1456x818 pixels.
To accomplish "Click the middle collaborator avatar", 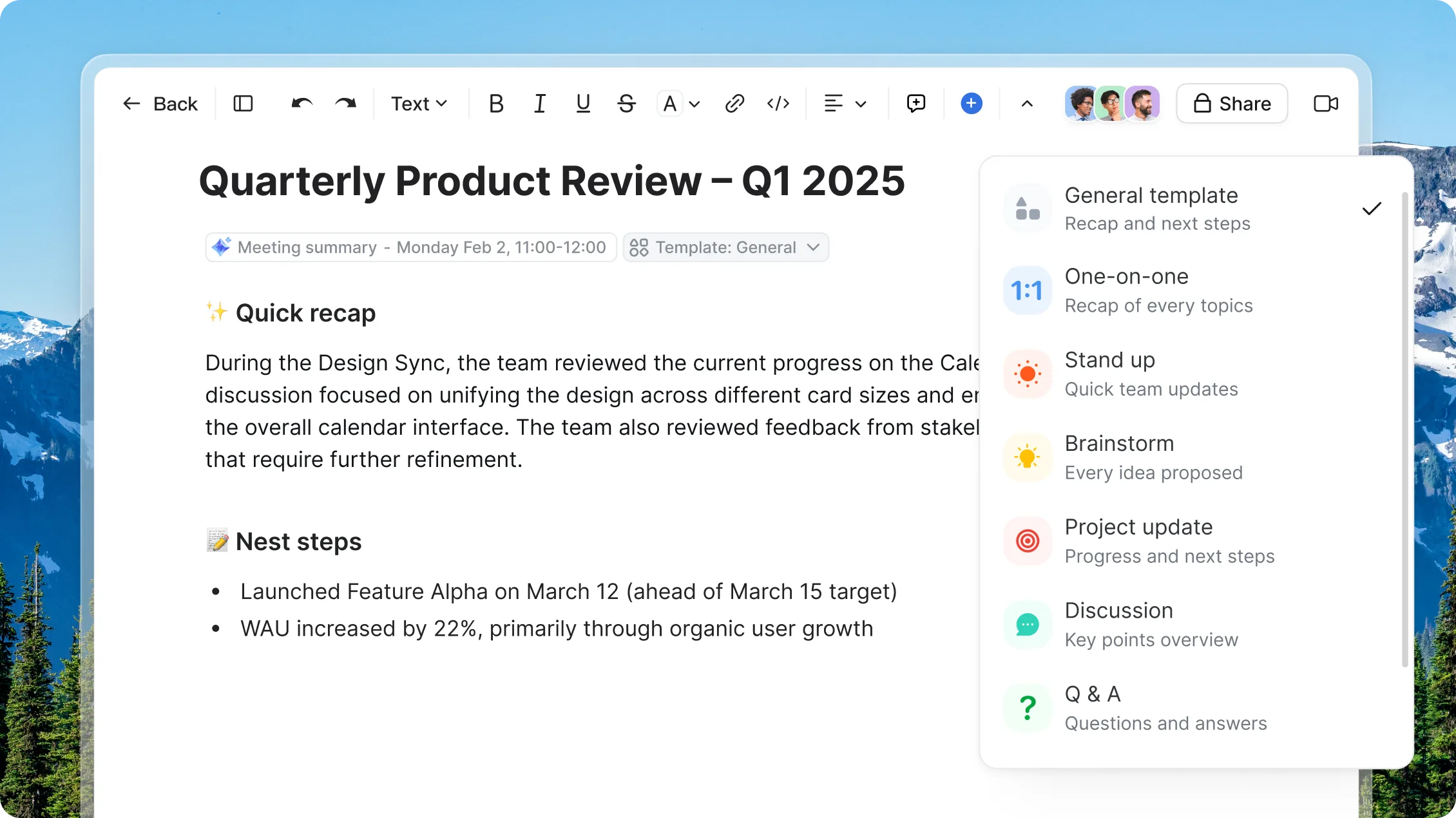I will pyautogui.click(x=1111, y=104).
